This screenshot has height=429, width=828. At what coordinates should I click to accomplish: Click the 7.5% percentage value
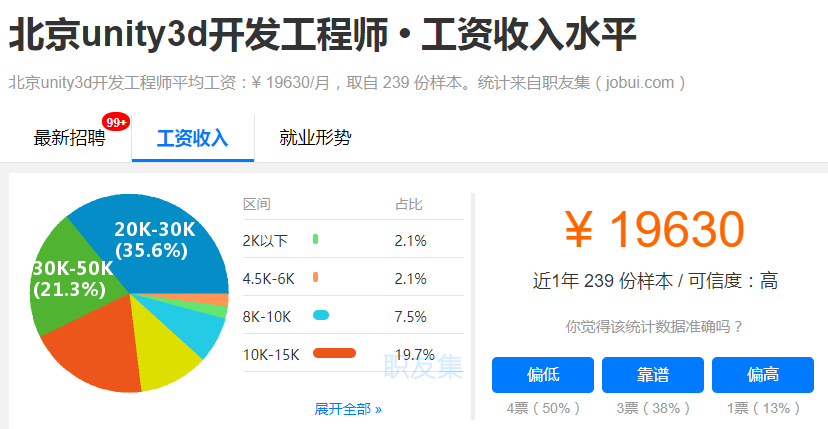[410, 317]
